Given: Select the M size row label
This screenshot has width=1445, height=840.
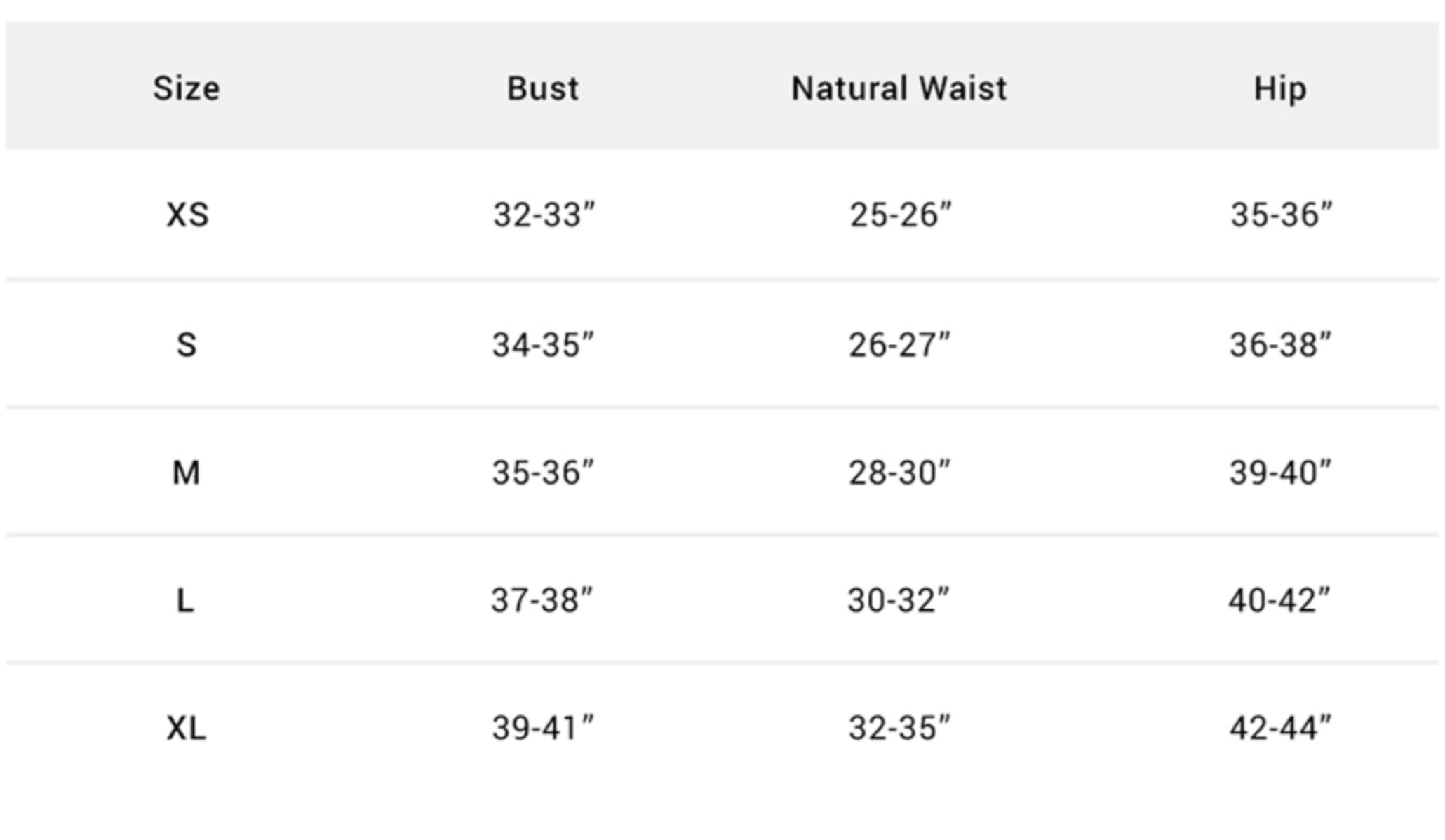Looking at the screenshot, I should click(x=187, y=473).
